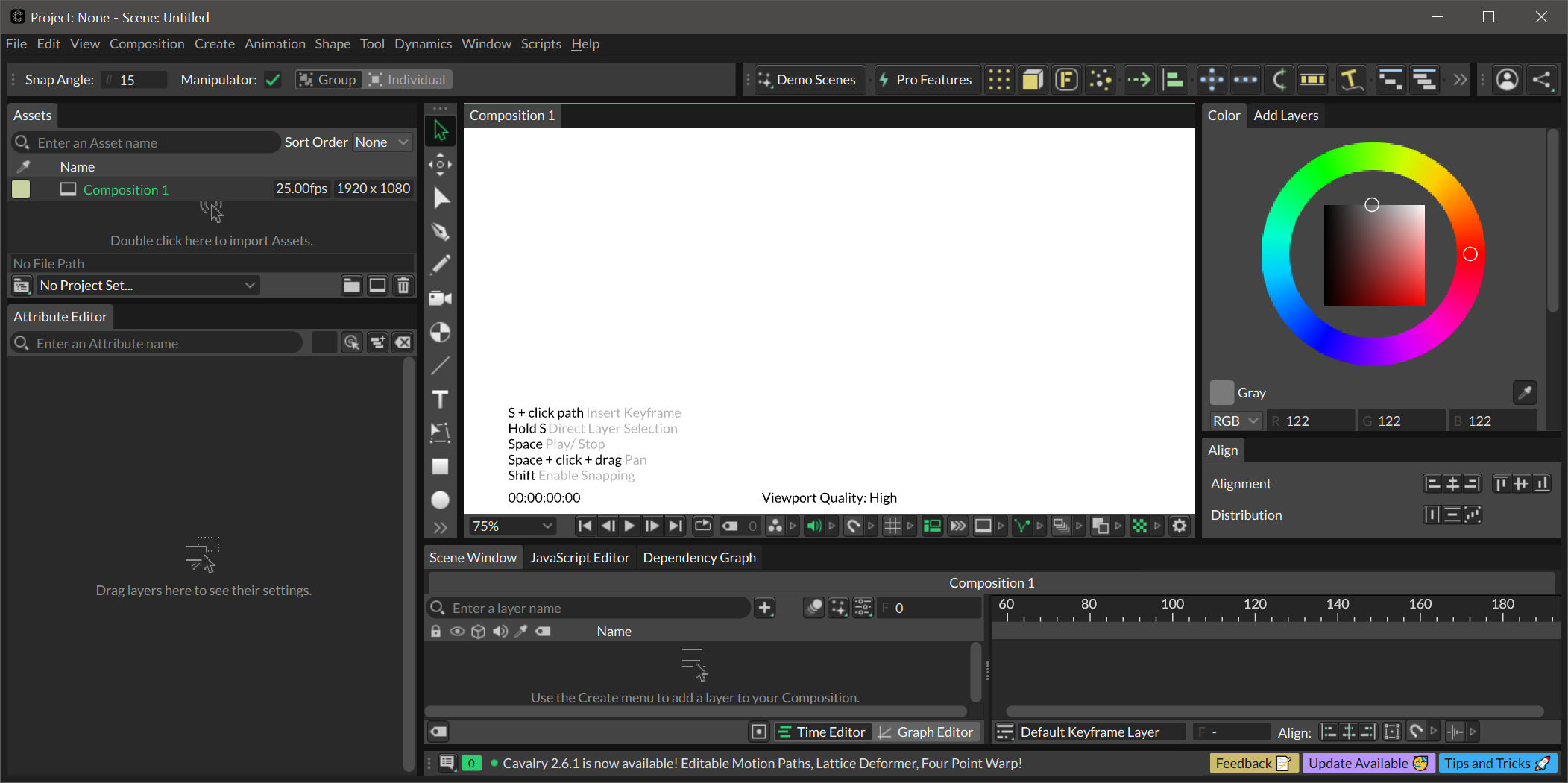Click the circled F falloff icon
The width and height of the screenshot is (1568, 783).
pos(1066,79)
